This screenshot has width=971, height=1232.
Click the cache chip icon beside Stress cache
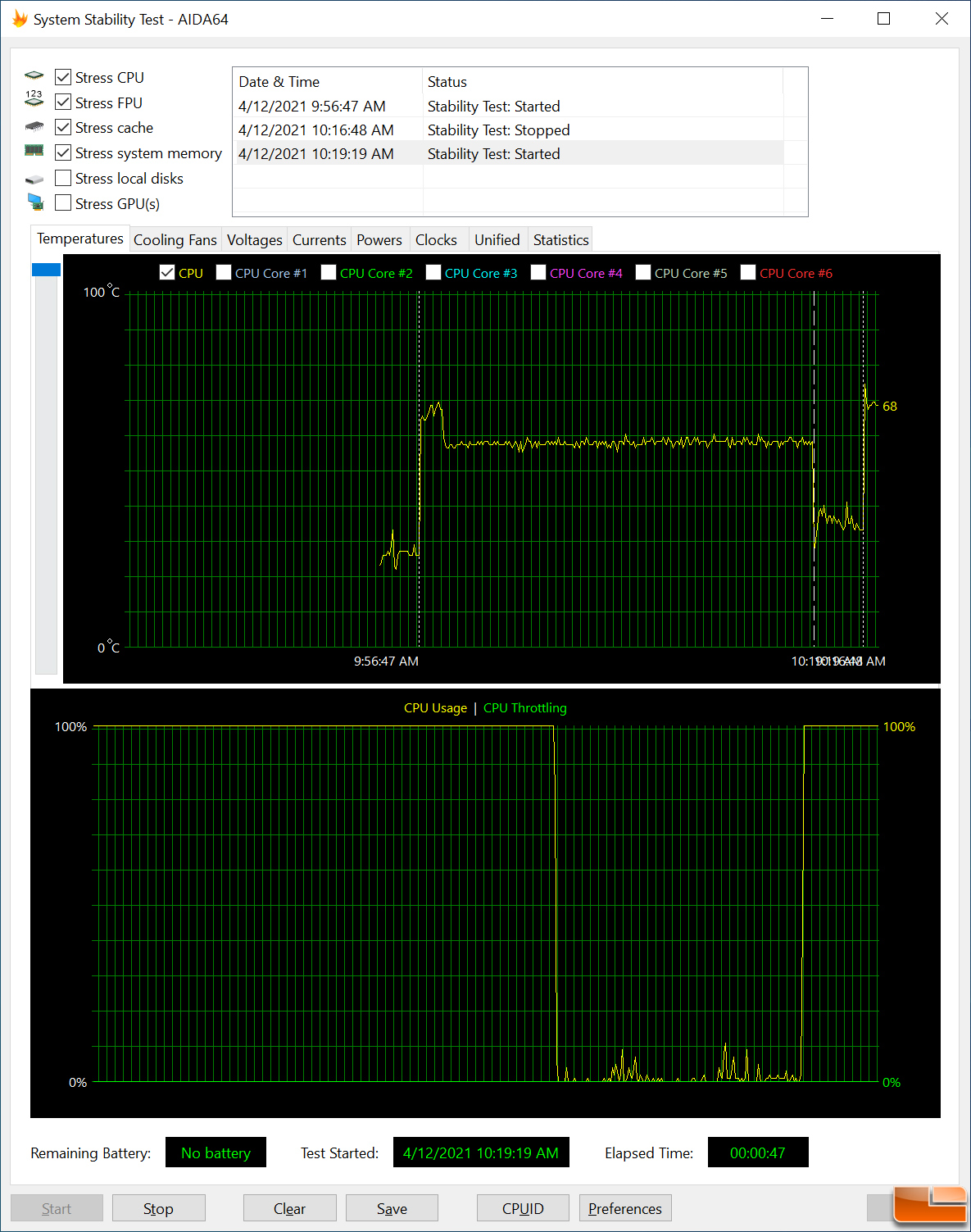pos(34,126)
